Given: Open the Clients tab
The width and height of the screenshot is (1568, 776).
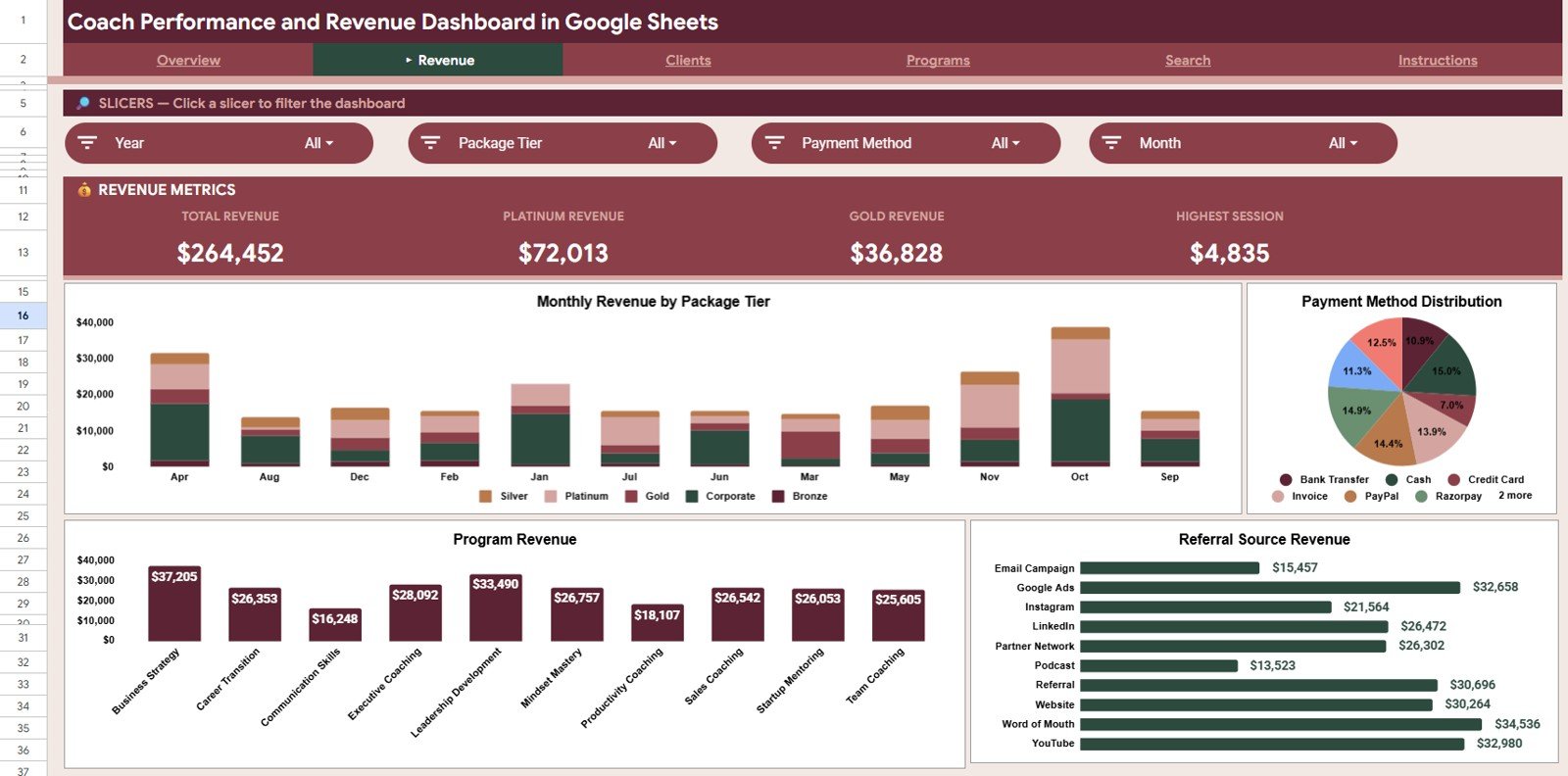Looking at the screenshot, I should (x=688, y=60).
